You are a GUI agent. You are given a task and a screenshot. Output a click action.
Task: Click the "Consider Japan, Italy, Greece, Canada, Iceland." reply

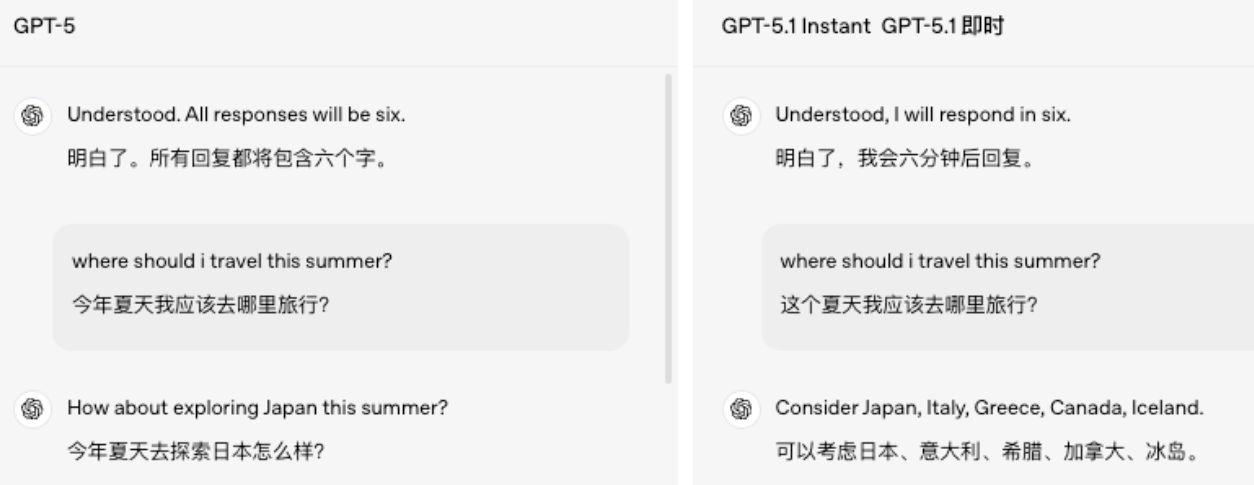tap(989, 408)
